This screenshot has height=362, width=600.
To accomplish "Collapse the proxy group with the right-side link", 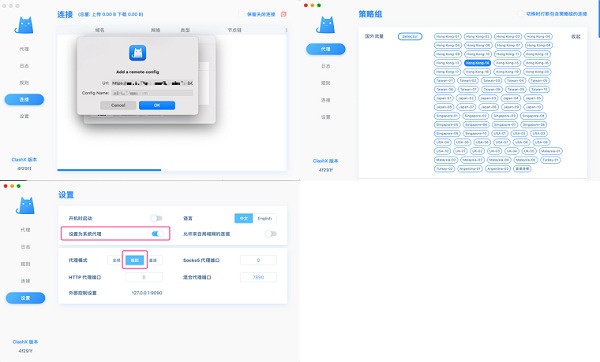I will click(x=576, y=37).
